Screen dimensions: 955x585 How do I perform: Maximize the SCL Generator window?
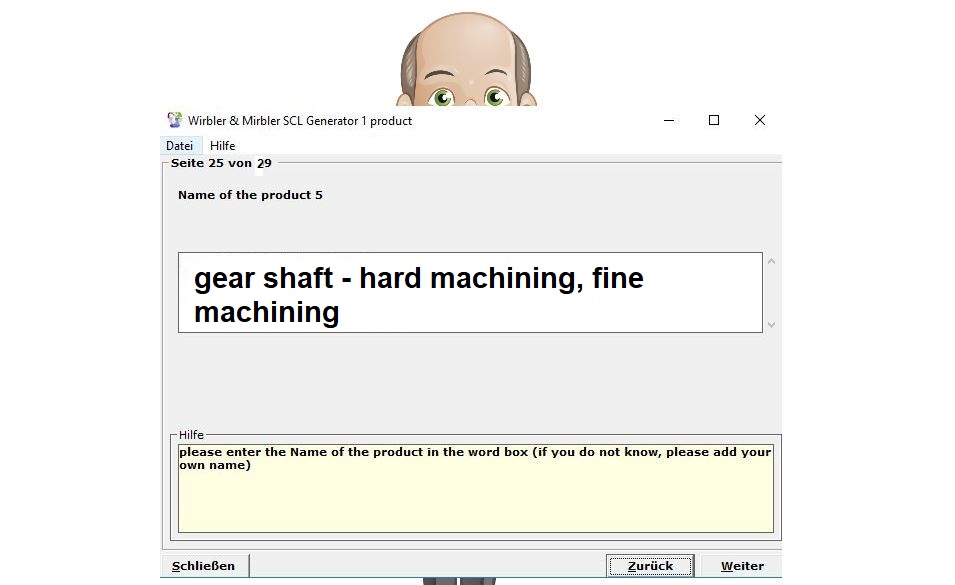coord(714,120)
